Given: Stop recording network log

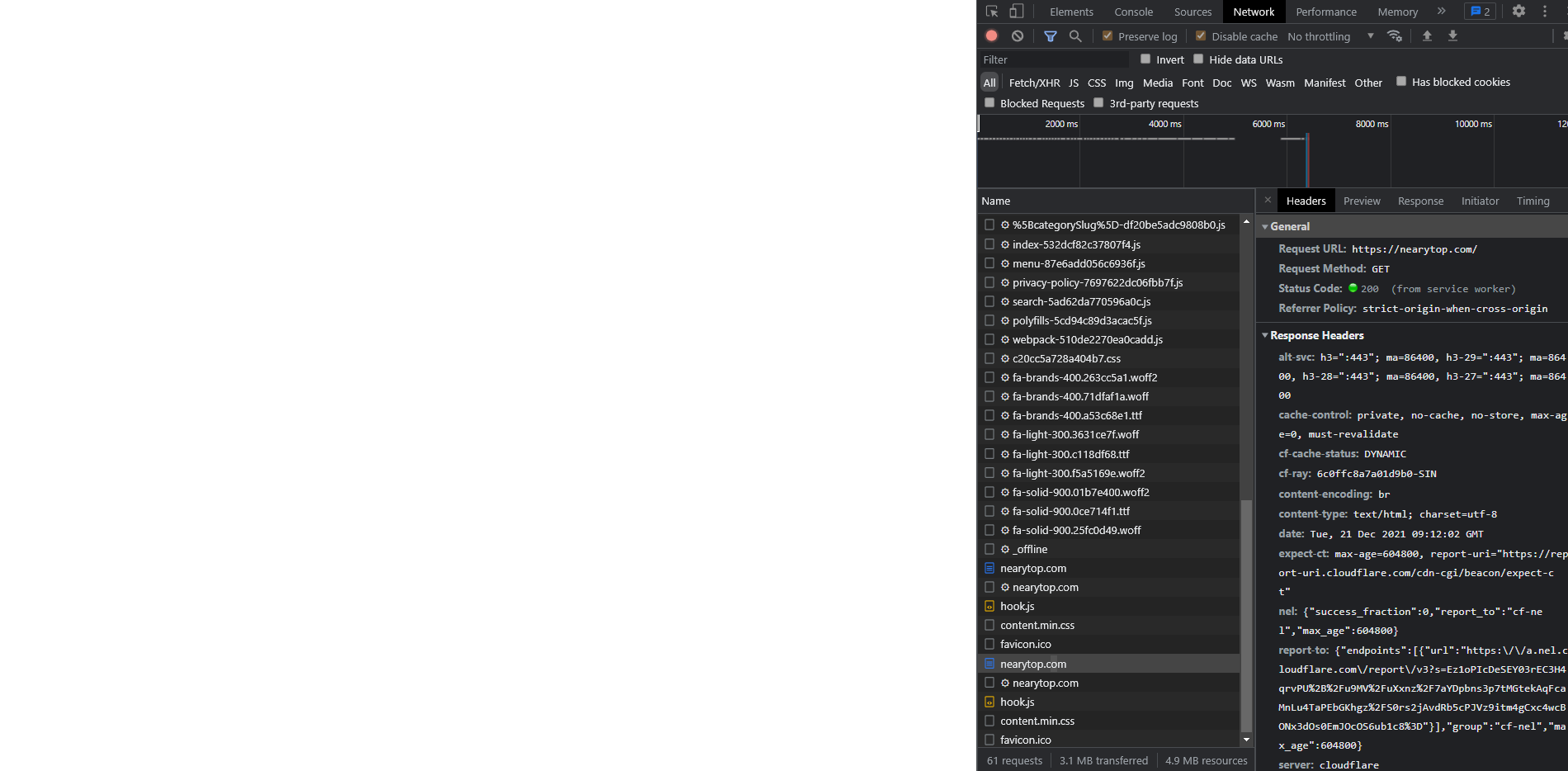Looking at the screenshot, I should (992, 35).
